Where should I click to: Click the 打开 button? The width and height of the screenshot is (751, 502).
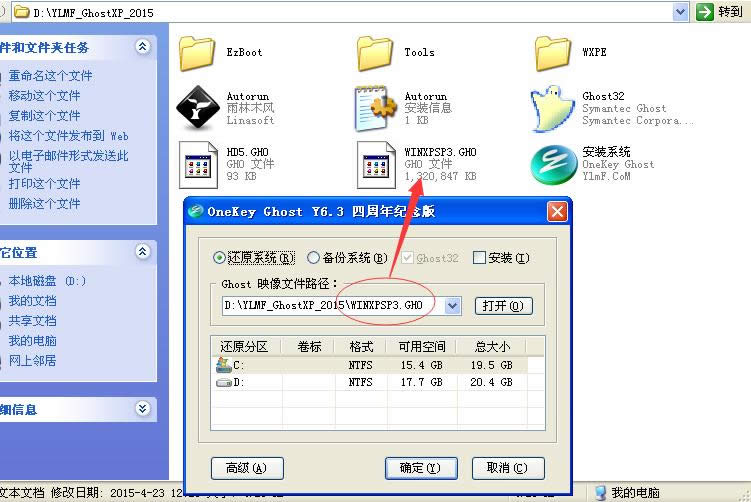pyautogui.click(x=502, y=306)
